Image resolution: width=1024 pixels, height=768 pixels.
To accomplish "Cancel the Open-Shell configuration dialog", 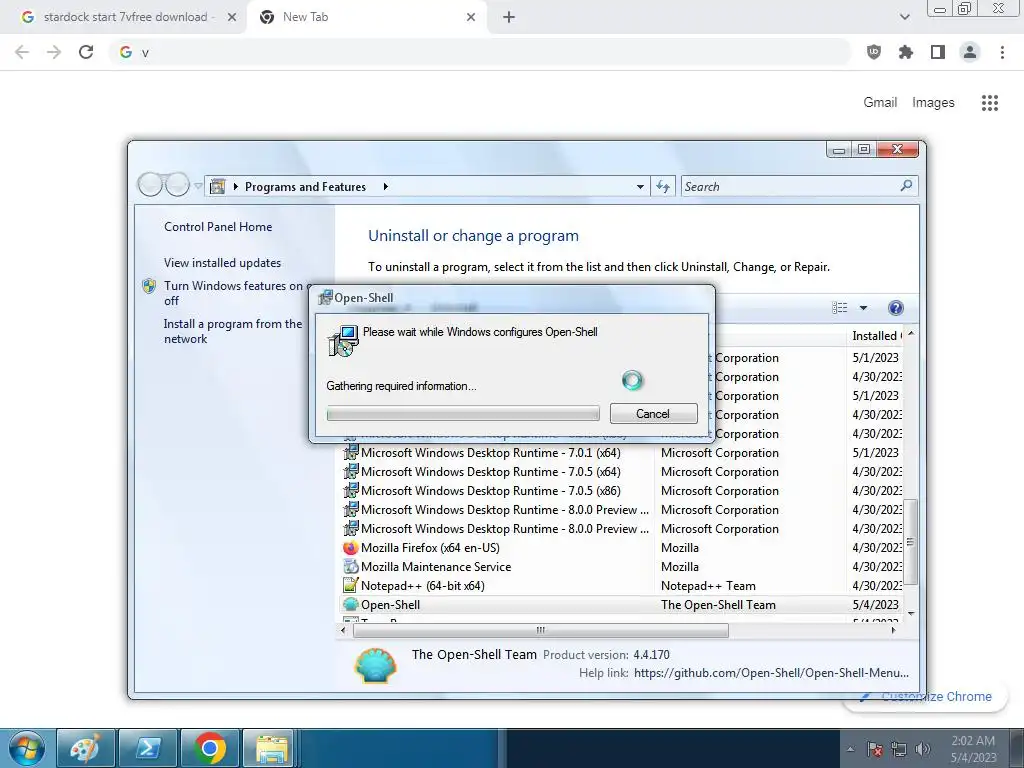I will click(653, 413).
